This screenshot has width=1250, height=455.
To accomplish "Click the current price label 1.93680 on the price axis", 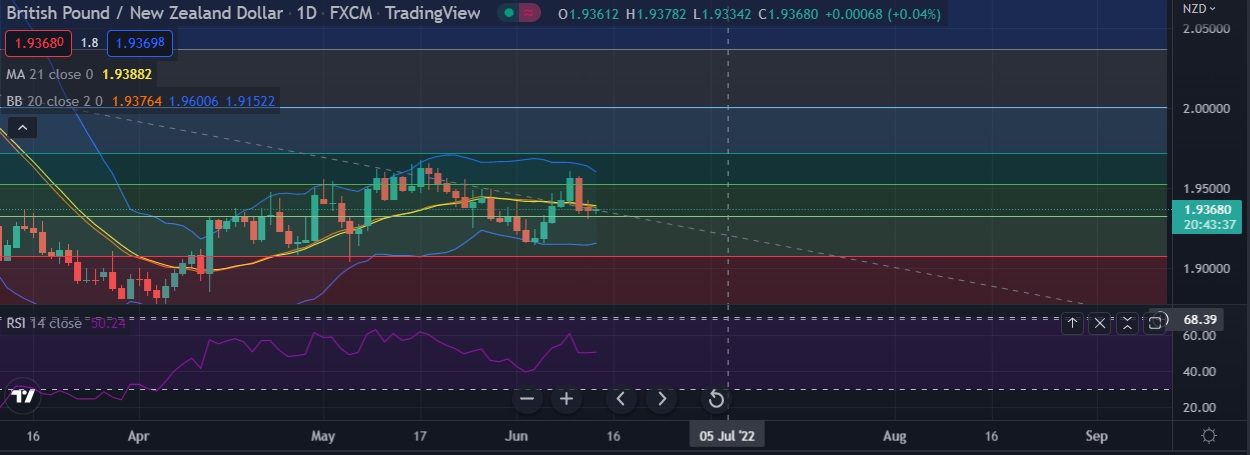I will pyautogui.click(x=1208, y=210).
